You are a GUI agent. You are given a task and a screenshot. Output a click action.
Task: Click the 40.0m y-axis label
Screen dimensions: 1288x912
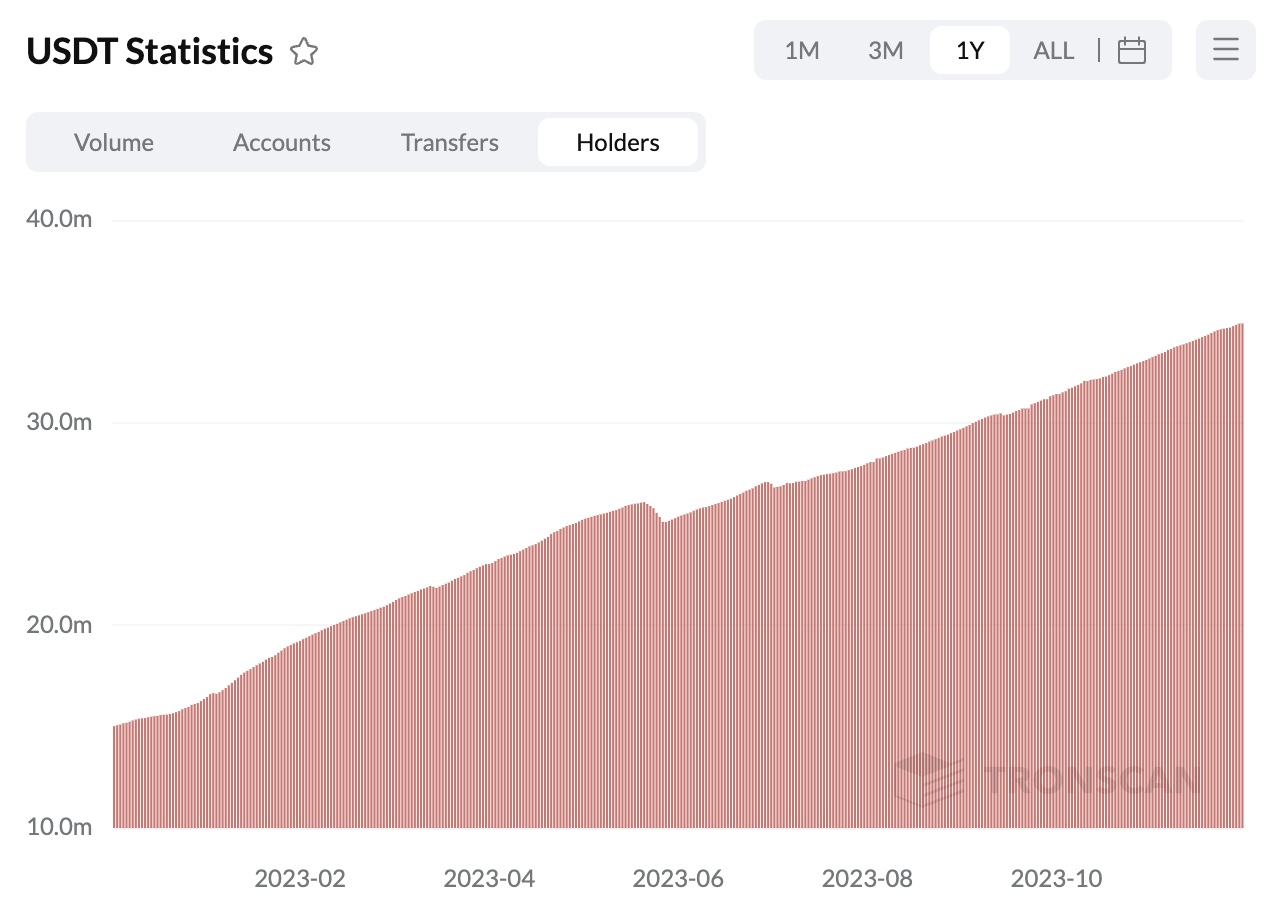point(58,218)
